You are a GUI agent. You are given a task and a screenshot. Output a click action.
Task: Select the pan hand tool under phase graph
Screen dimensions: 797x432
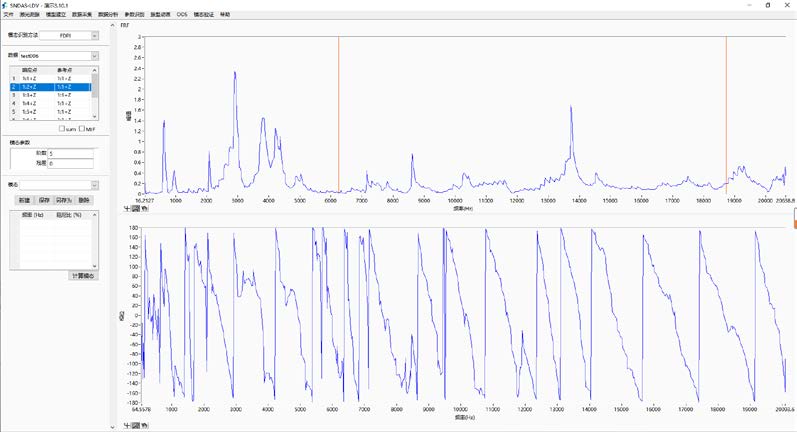click(x=144, y=426)
